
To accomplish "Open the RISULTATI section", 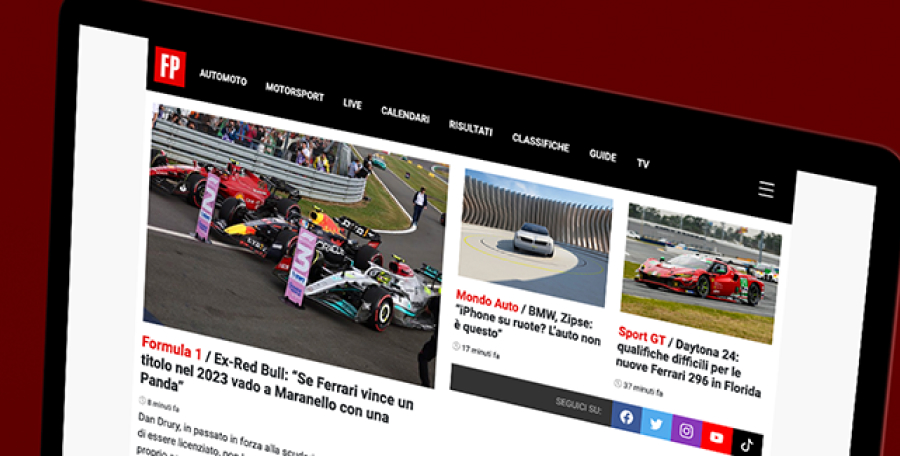I will 471,127.
